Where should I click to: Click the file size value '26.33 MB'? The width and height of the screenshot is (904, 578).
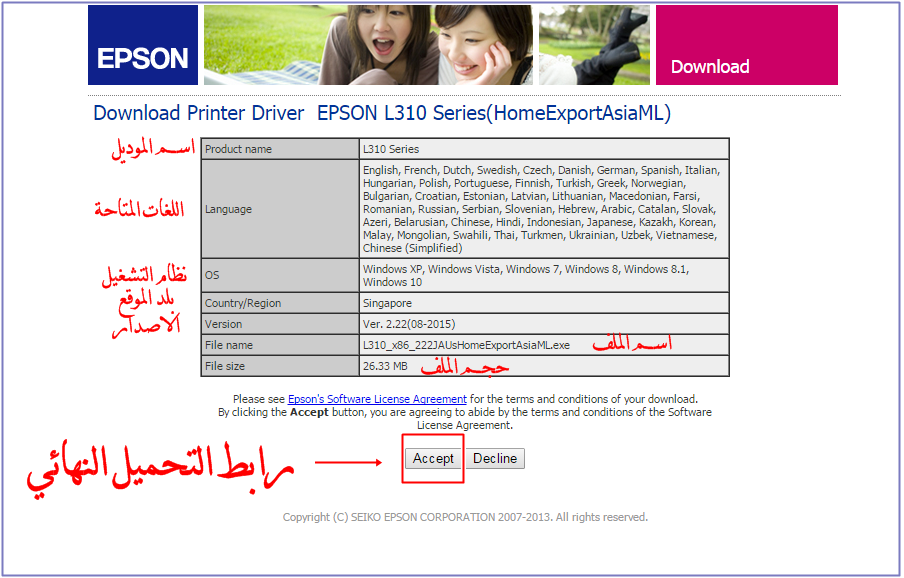tap(385, 366)
